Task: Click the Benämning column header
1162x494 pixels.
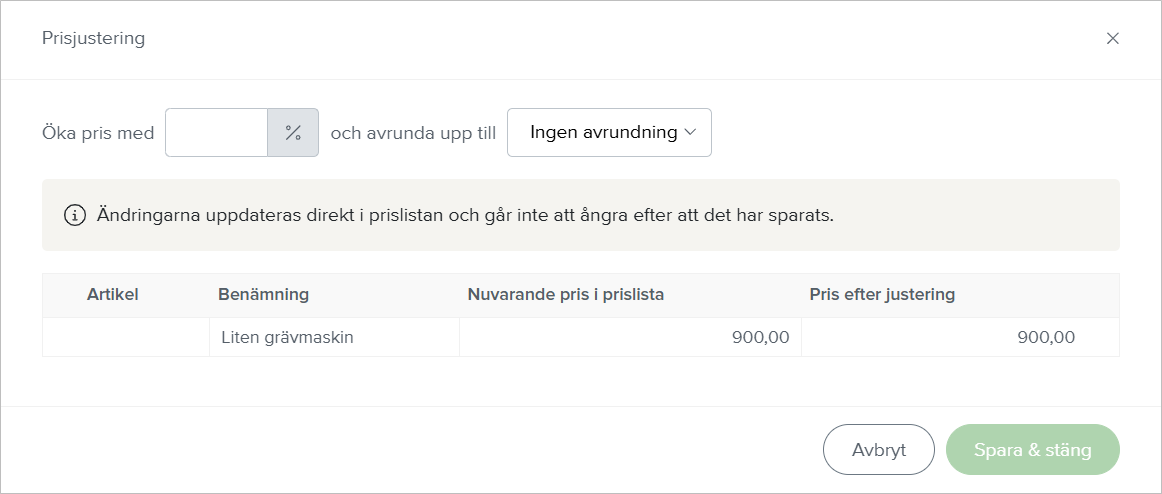Action: click(x=263, y=295)
